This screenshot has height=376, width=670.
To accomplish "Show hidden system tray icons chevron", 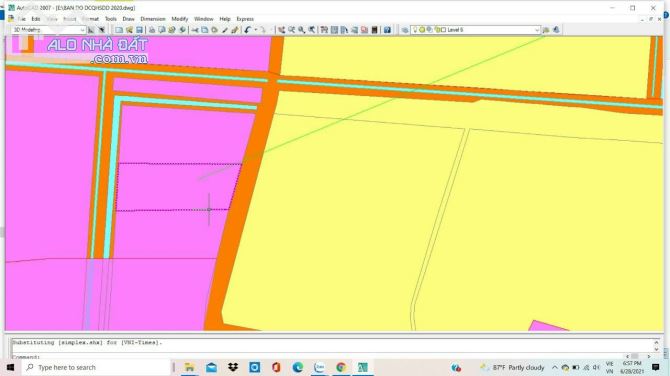I will 555,367.
